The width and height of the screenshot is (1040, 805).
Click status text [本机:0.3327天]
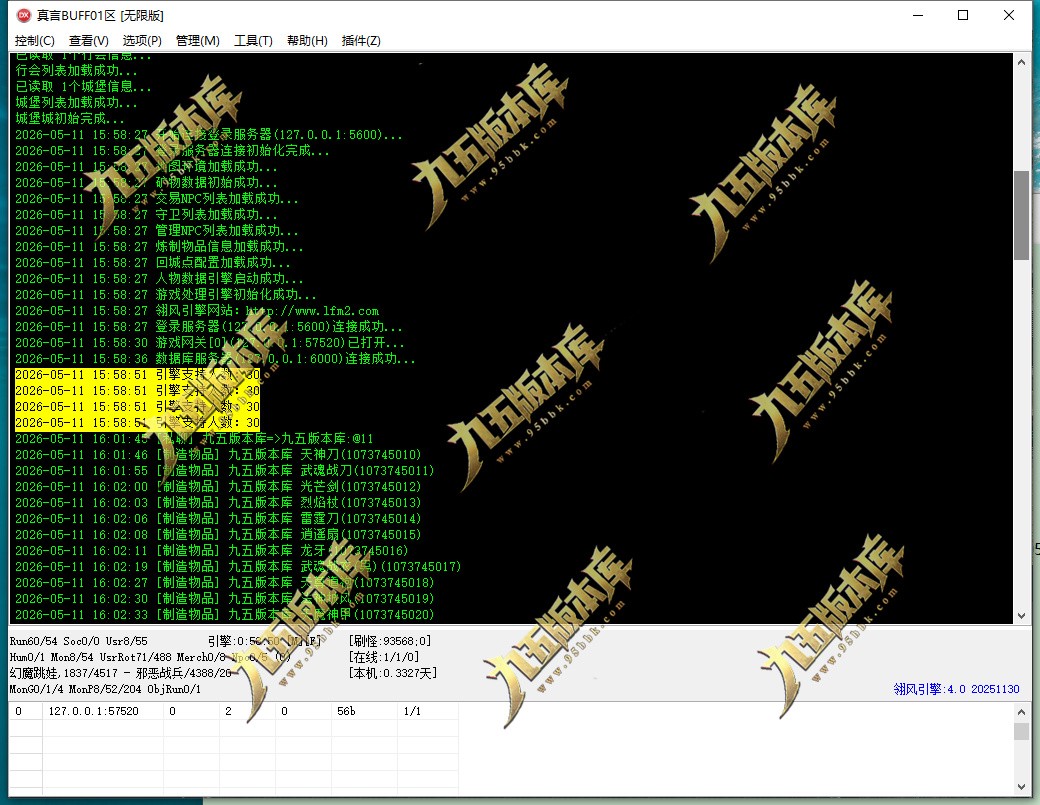pyautogui.click(x=393, y=673)
